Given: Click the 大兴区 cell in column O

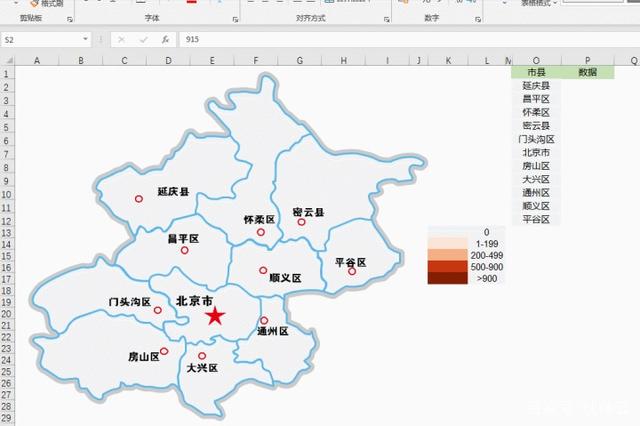Looking at the screenshot, I should pos(536,179).
